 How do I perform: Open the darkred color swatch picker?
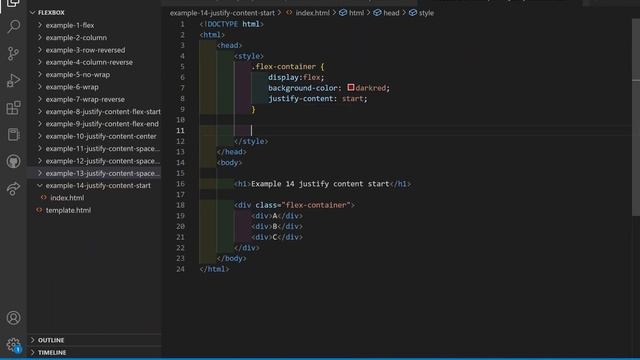tap(351, 87)
